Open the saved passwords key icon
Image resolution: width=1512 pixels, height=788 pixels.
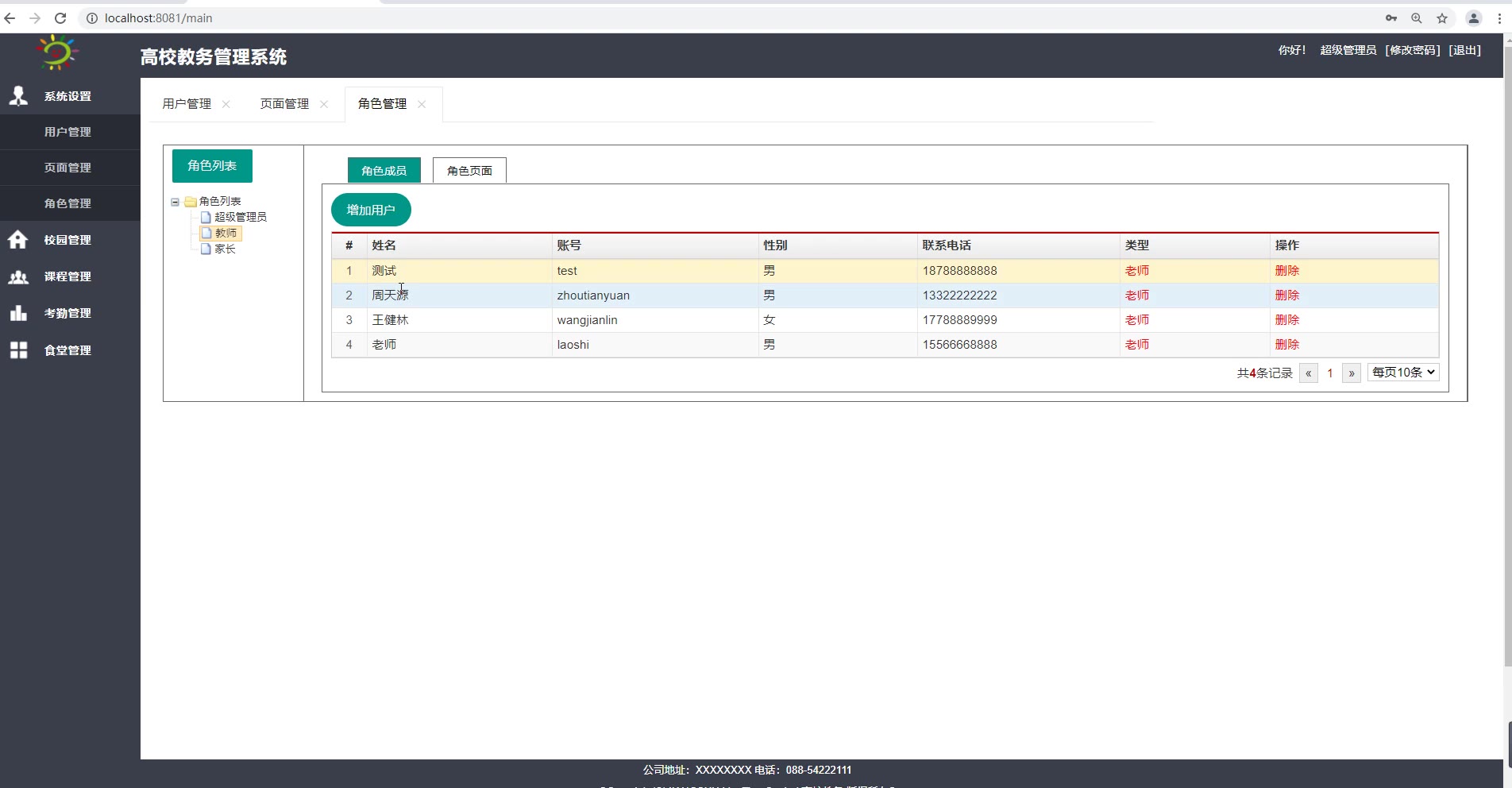(1391, 18)
